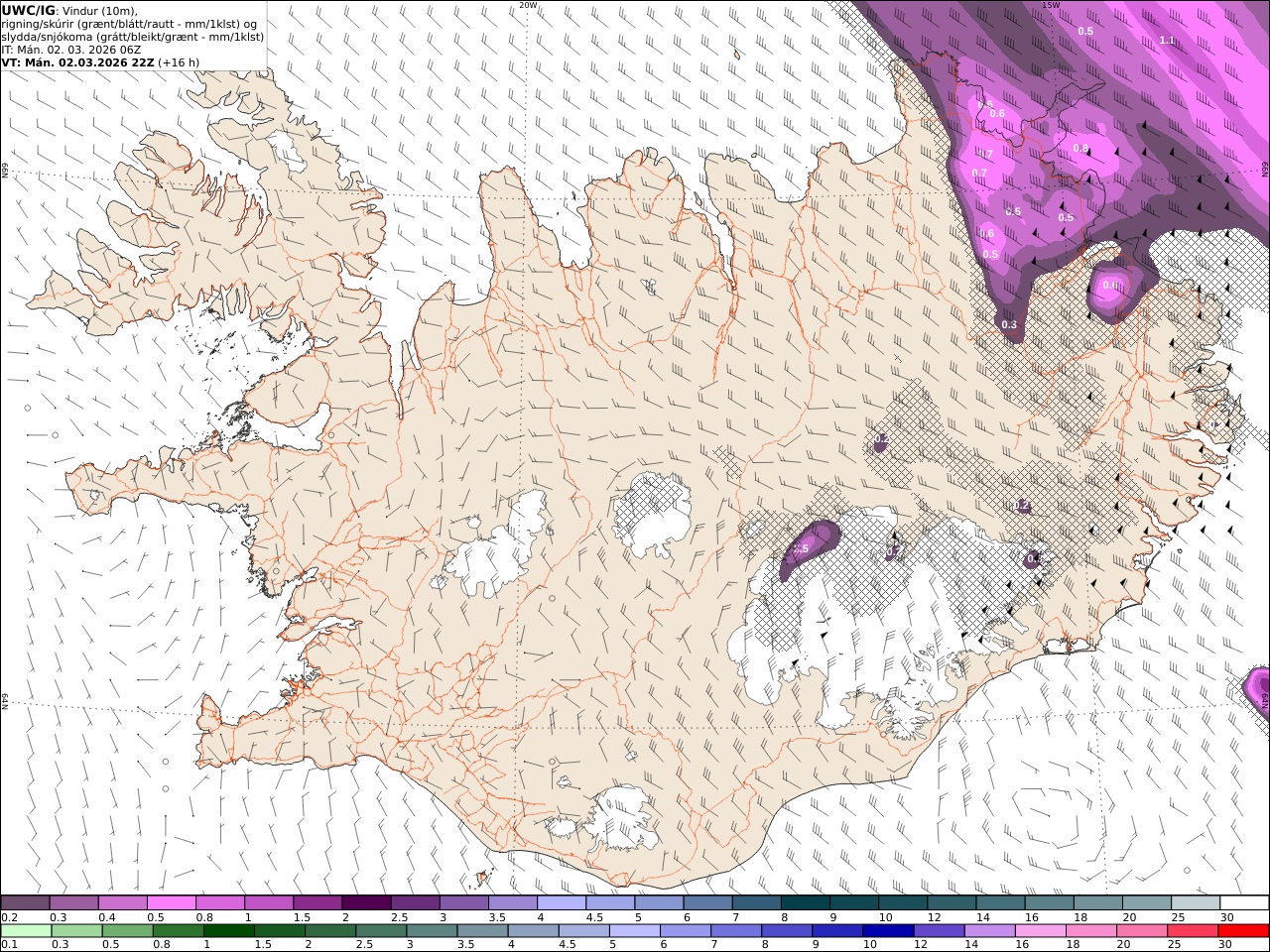Click the 0.1 label starting the lower legend row
This screenshot has width=1270, height=952.
(8, 944)
